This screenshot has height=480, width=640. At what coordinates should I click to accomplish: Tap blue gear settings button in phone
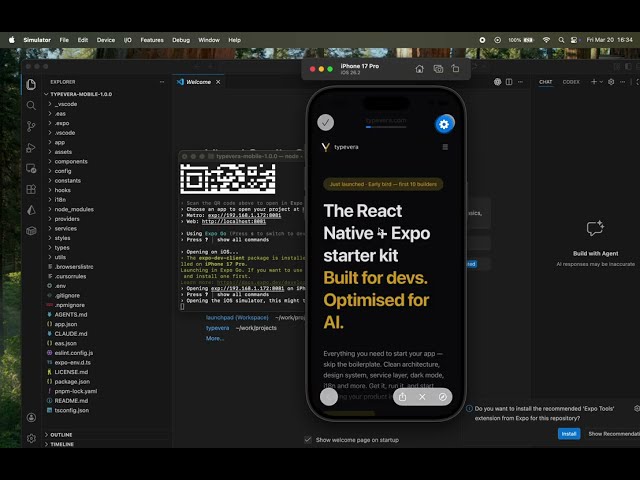tap(444, 124)
